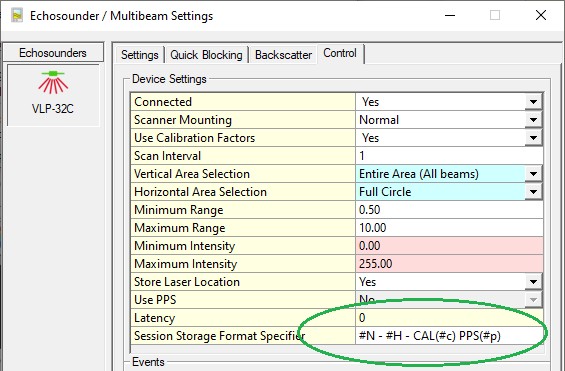Open the Backscatter tab
The width and height of the screenshot is (565, 371).
point(283,55)
